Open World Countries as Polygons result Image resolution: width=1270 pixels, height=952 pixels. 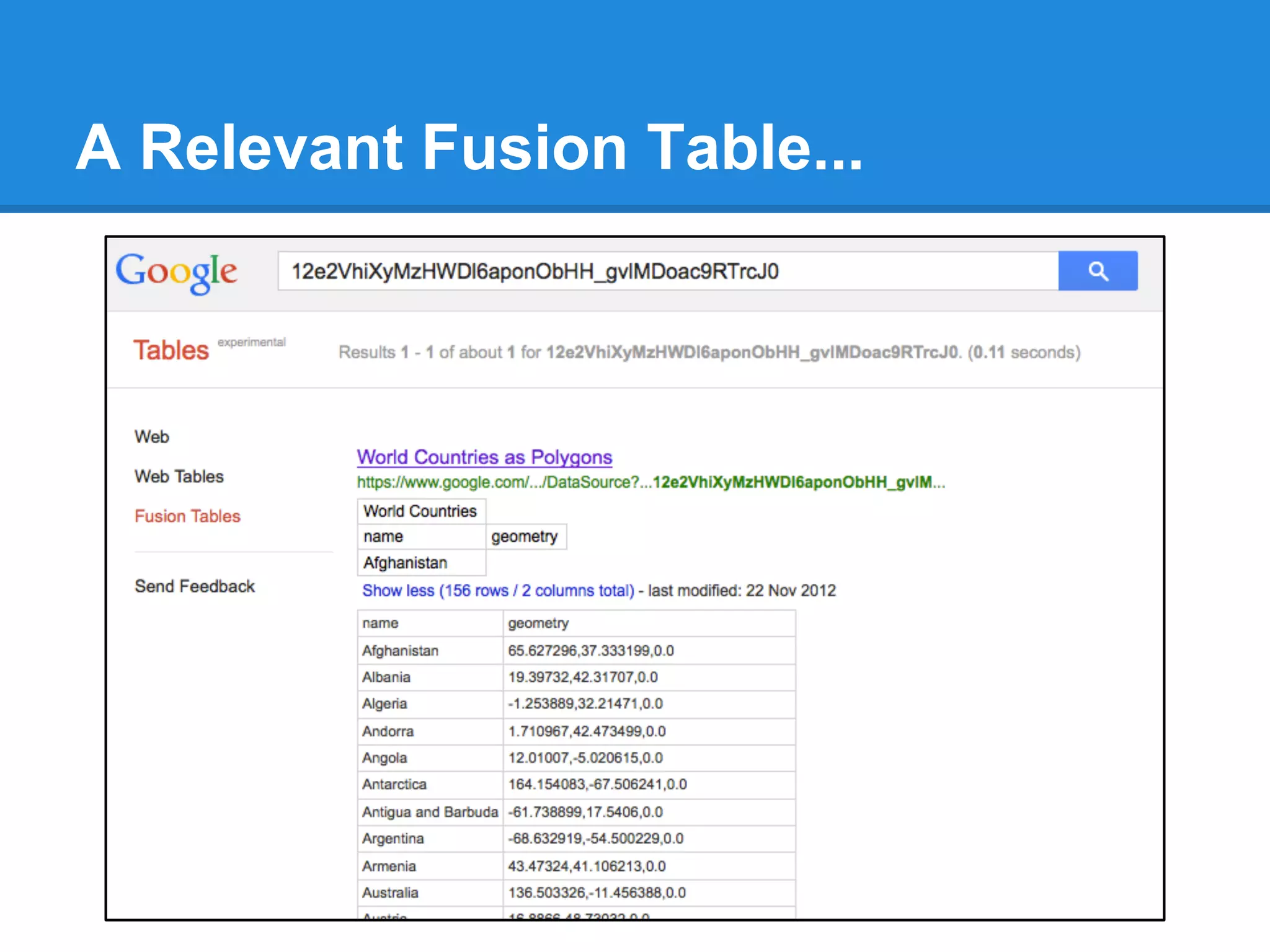pyautogui.click(x=484, y=457)
